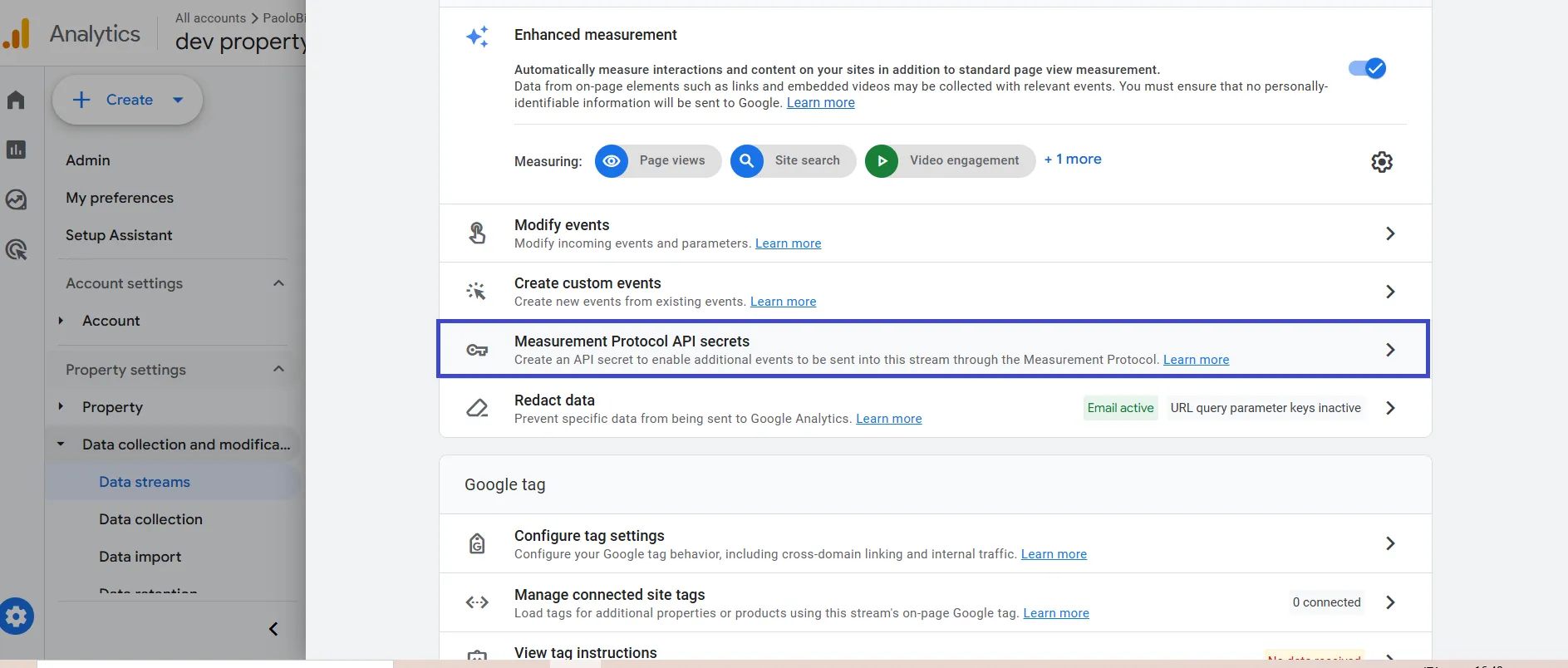Expand the Property tree item
This screenshot has height=668, width=1568.
tap(61, 407)
